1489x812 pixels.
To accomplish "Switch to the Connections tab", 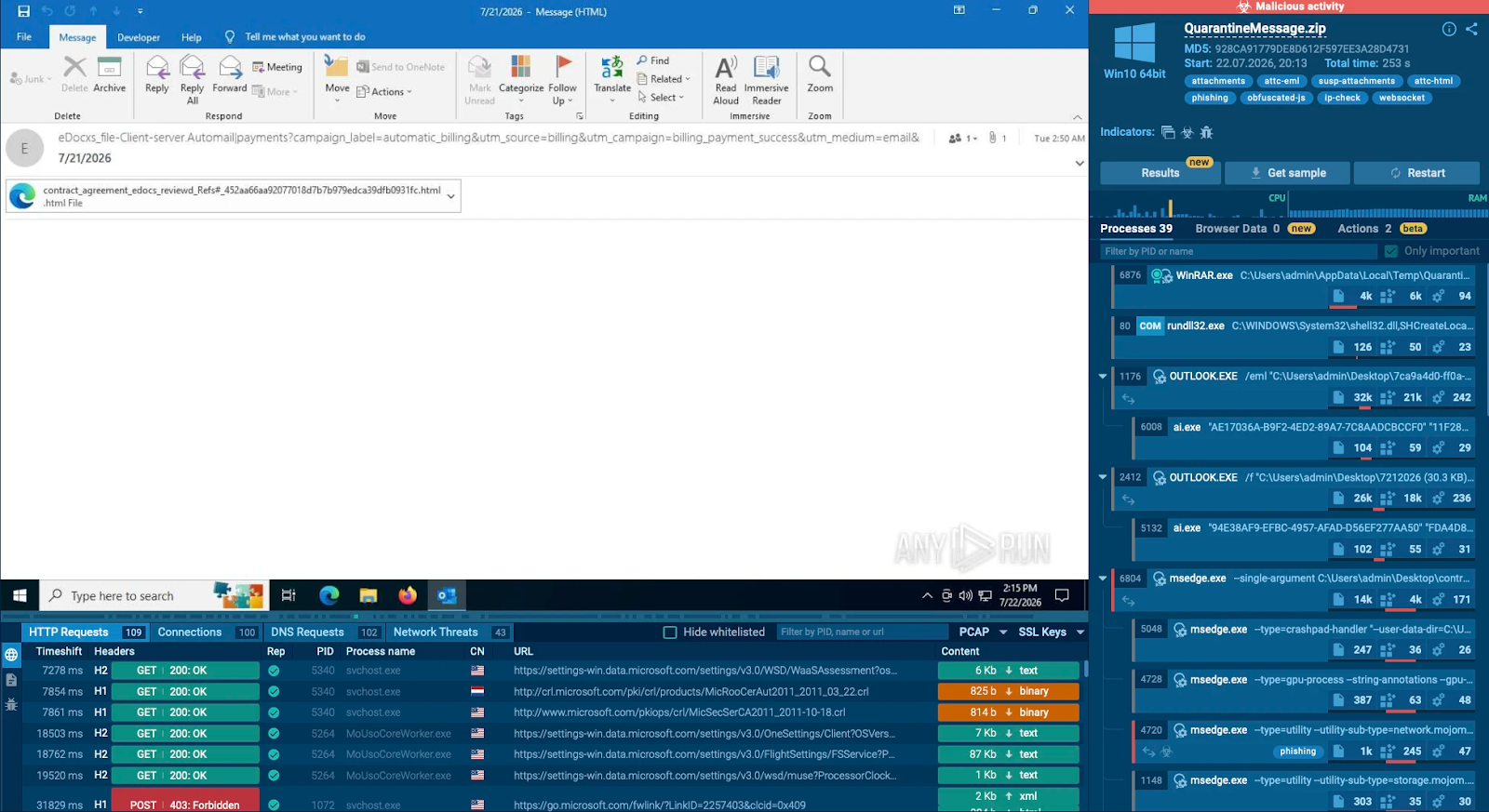I will pyautogui.click(x=207, y=632).
